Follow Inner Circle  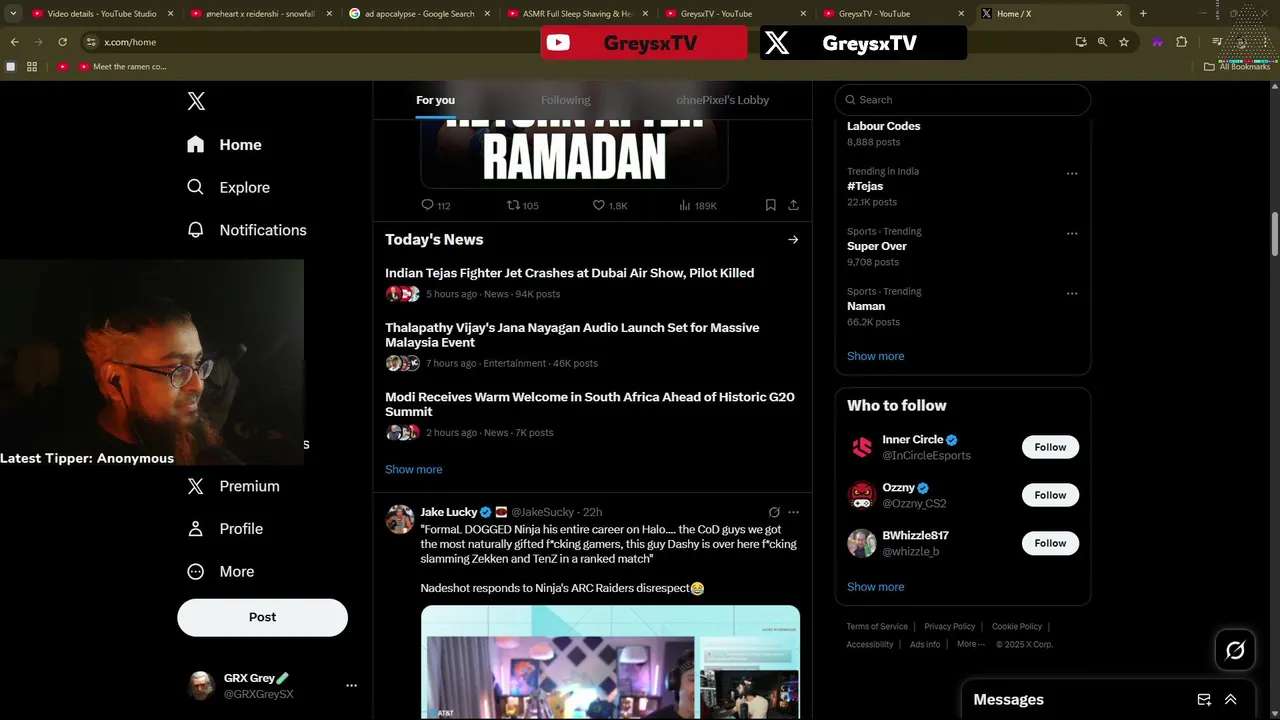point(1050,447)
